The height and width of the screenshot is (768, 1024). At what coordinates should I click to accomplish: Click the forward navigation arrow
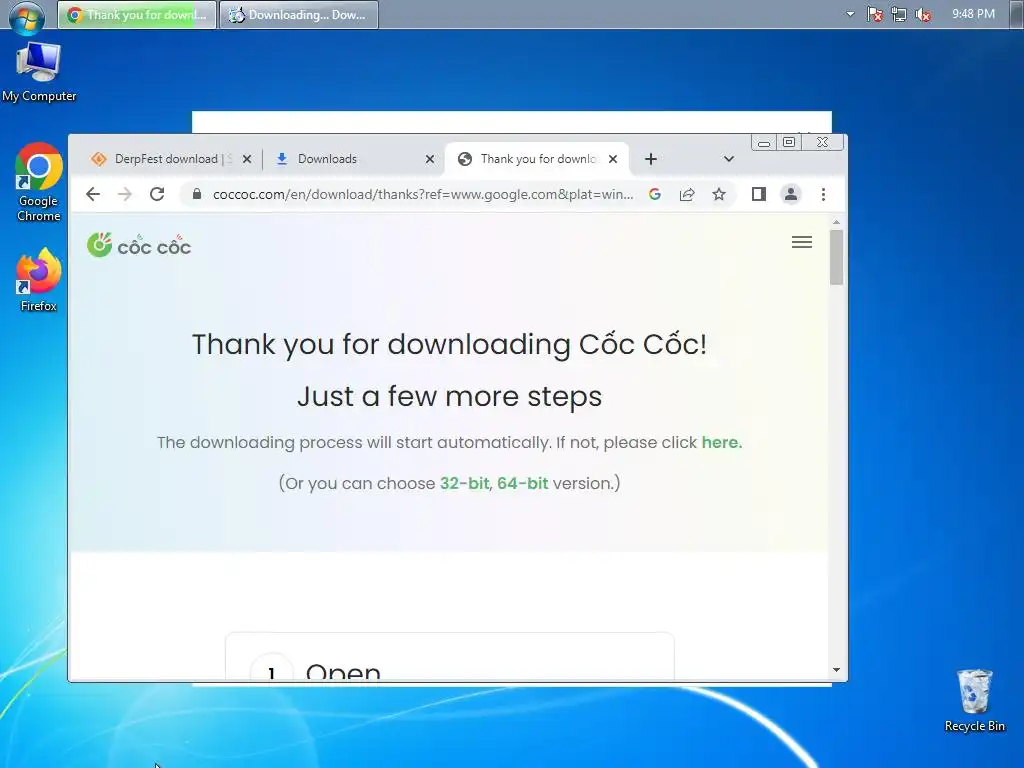tap(125, 194)
